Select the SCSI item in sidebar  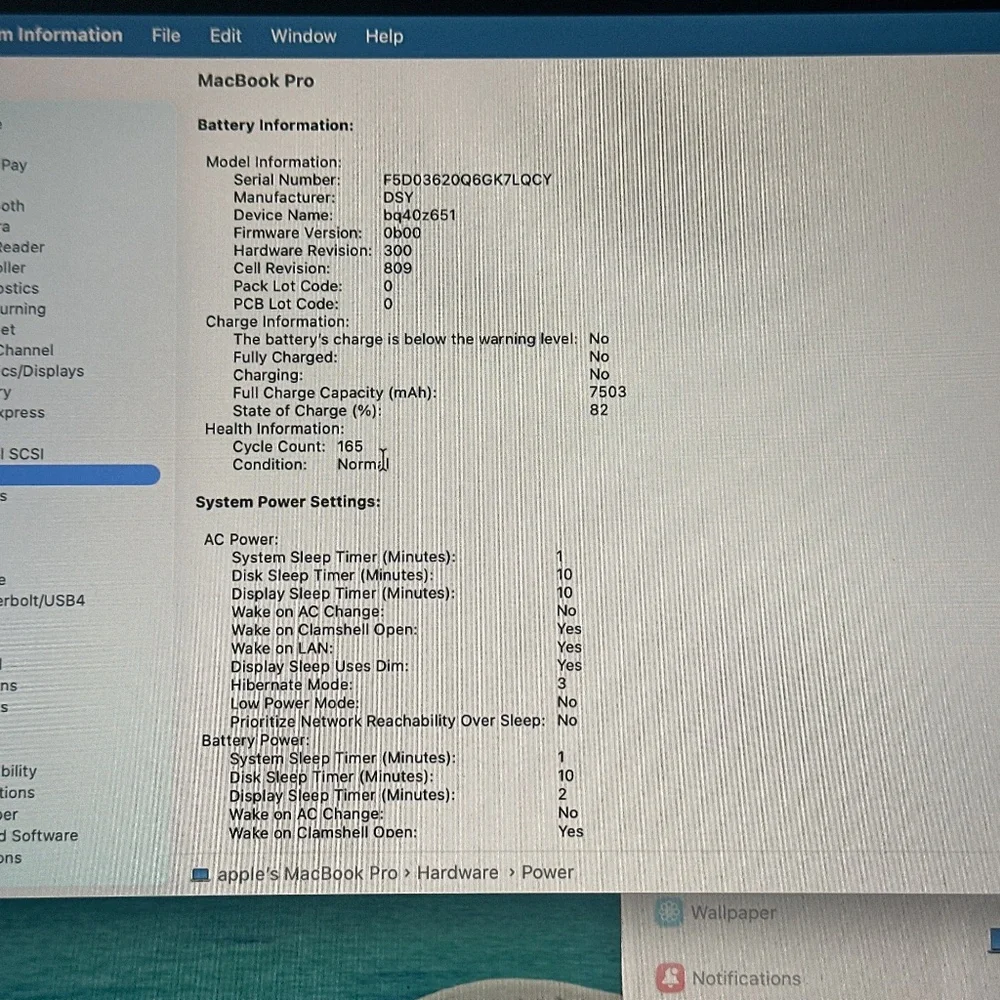point(22,454)
